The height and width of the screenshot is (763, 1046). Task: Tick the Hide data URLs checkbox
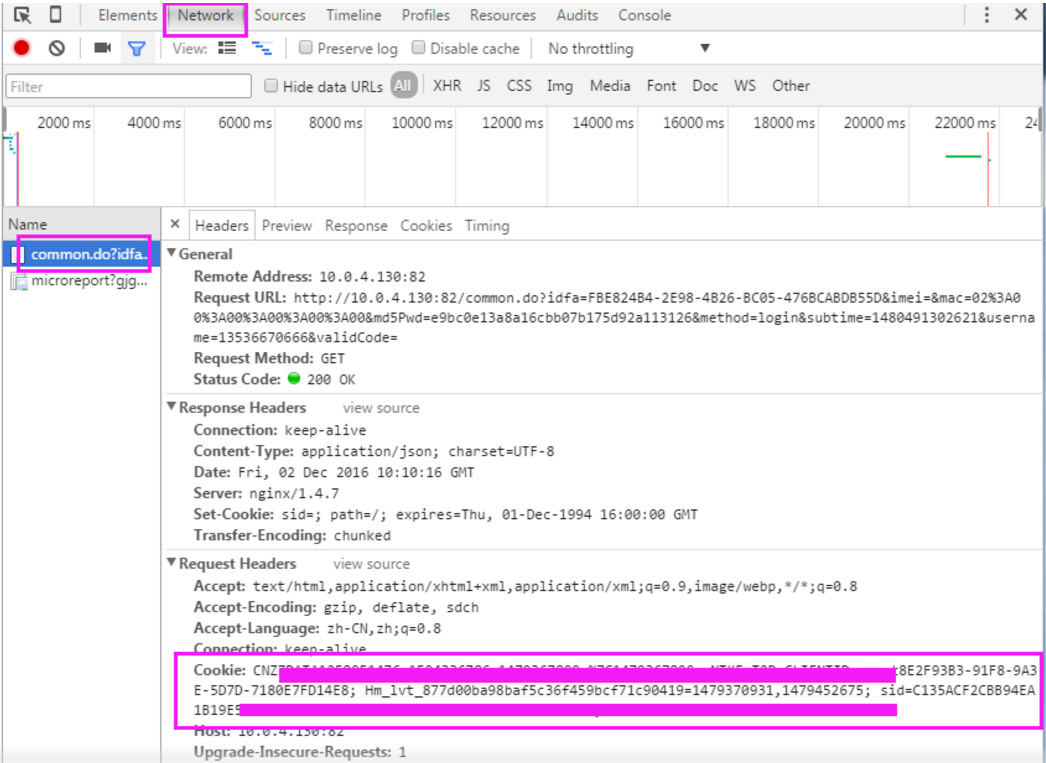click(271, 86)
